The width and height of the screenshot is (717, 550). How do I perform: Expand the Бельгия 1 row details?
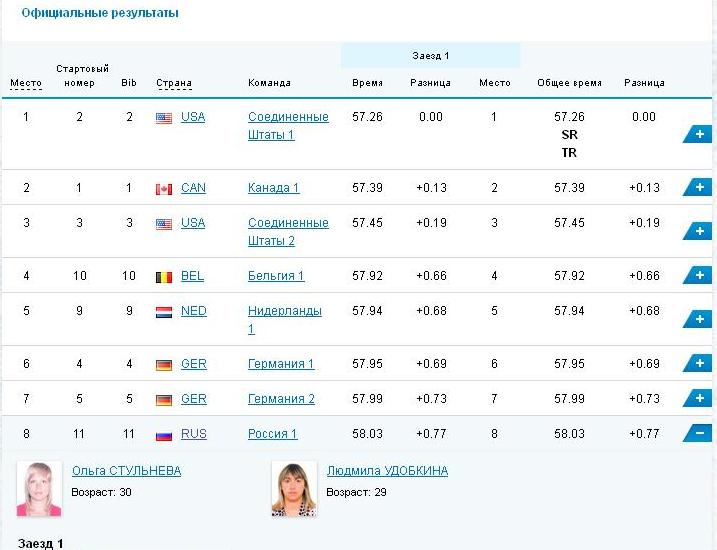(x=697, y=275)
